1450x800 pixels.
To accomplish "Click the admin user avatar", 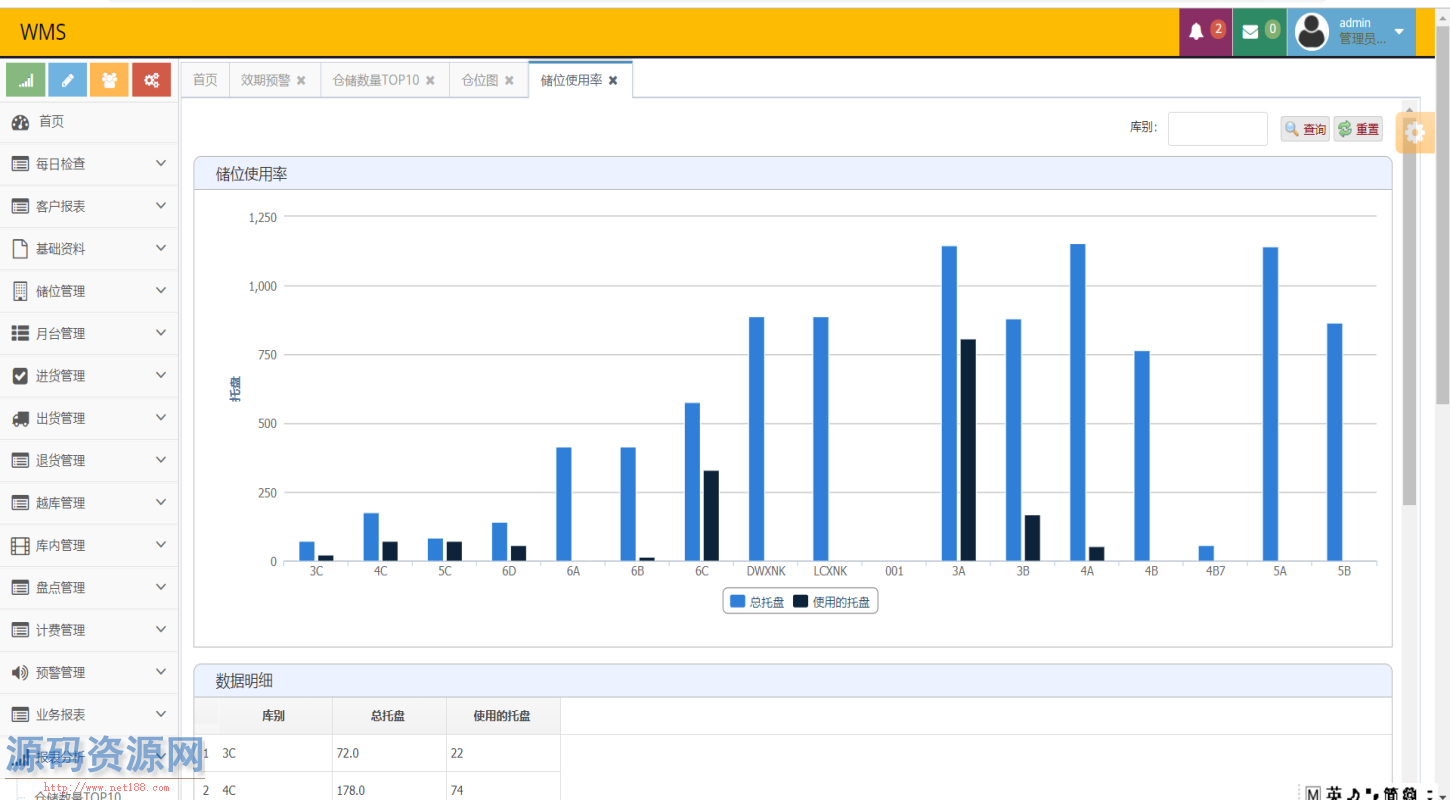I will click(1312, 32).
